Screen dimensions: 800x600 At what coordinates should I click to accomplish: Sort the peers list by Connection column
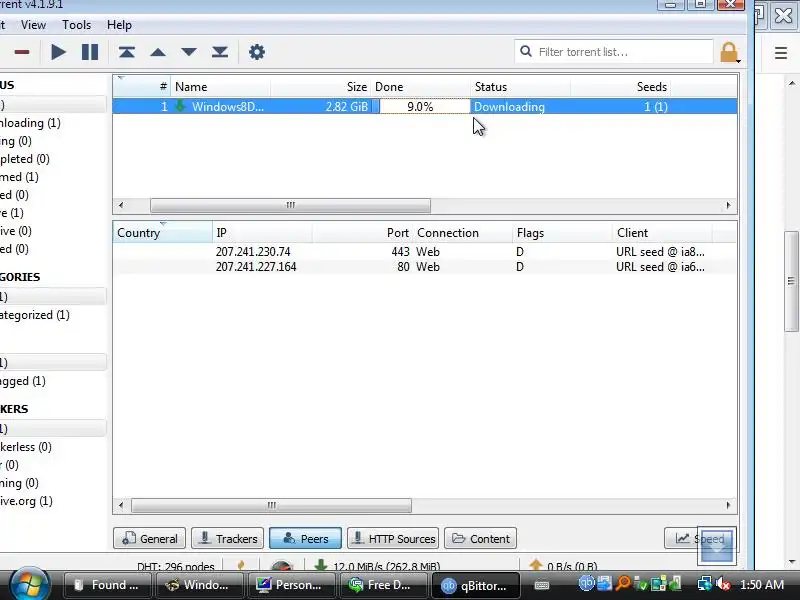(462, 233)
